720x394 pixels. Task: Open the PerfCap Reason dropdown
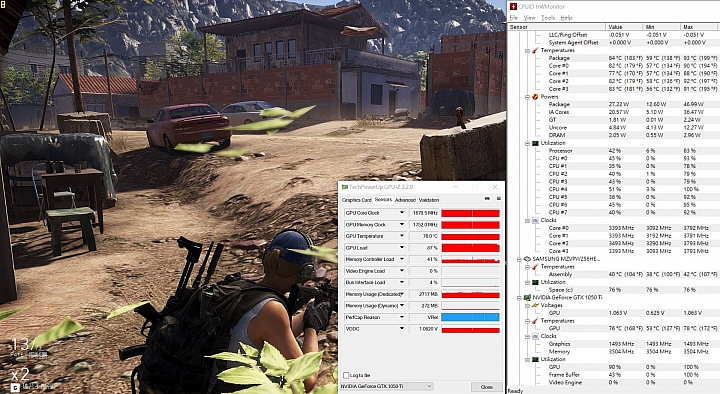[x=402, y=317]
